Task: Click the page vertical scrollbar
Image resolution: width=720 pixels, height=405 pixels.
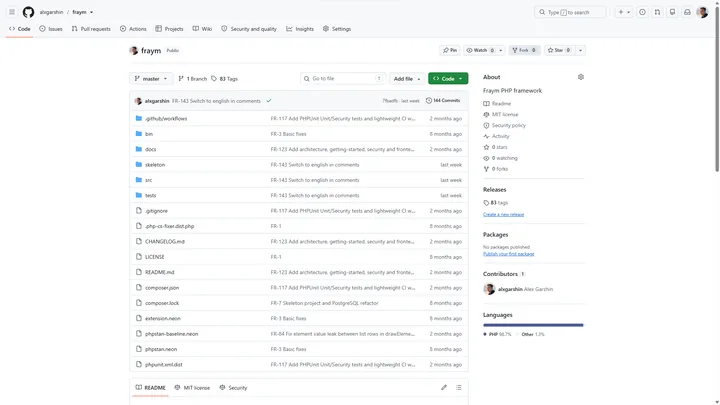Action: click(x=717, y=87)
